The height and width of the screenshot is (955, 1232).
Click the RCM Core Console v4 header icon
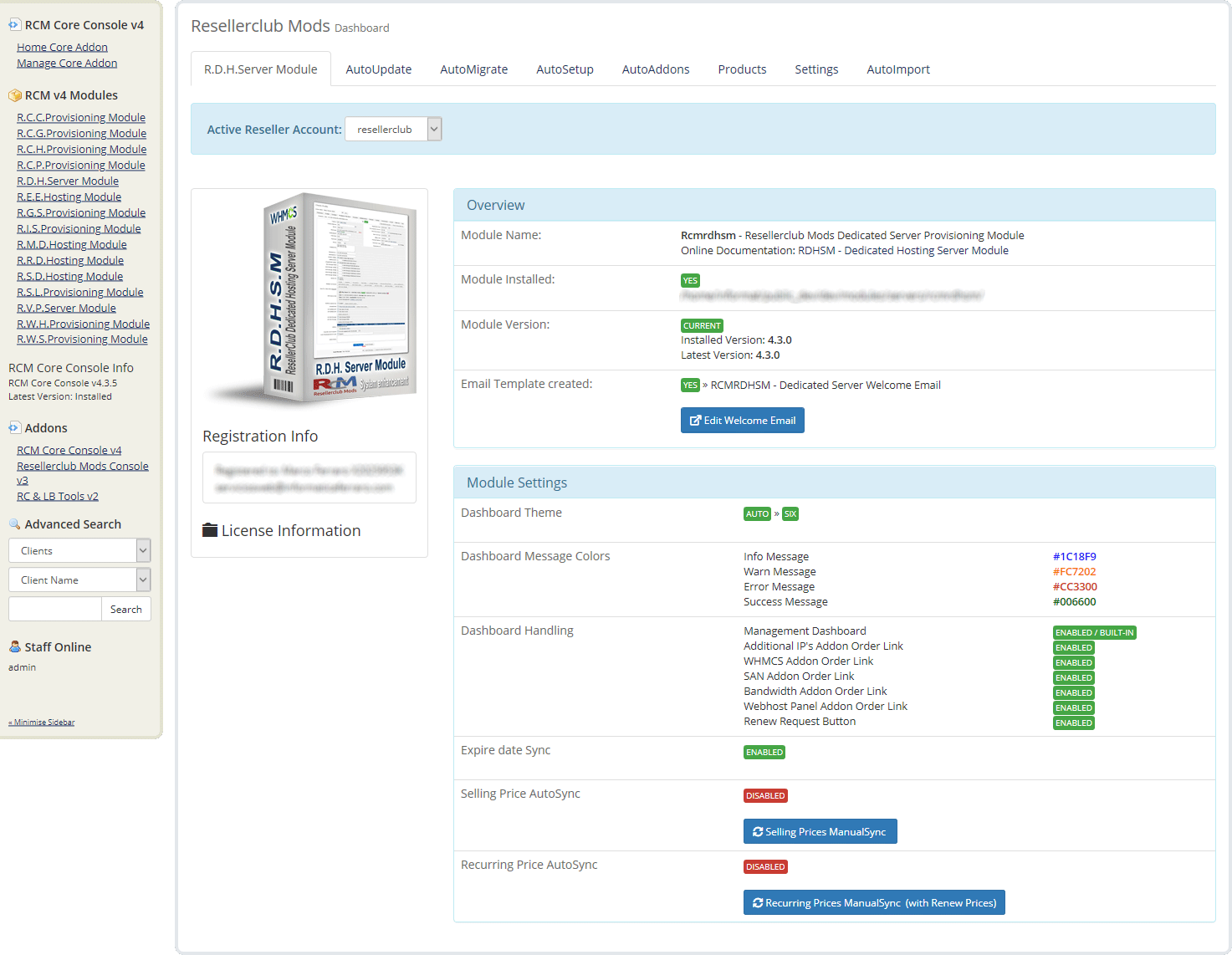click(14, 25)
